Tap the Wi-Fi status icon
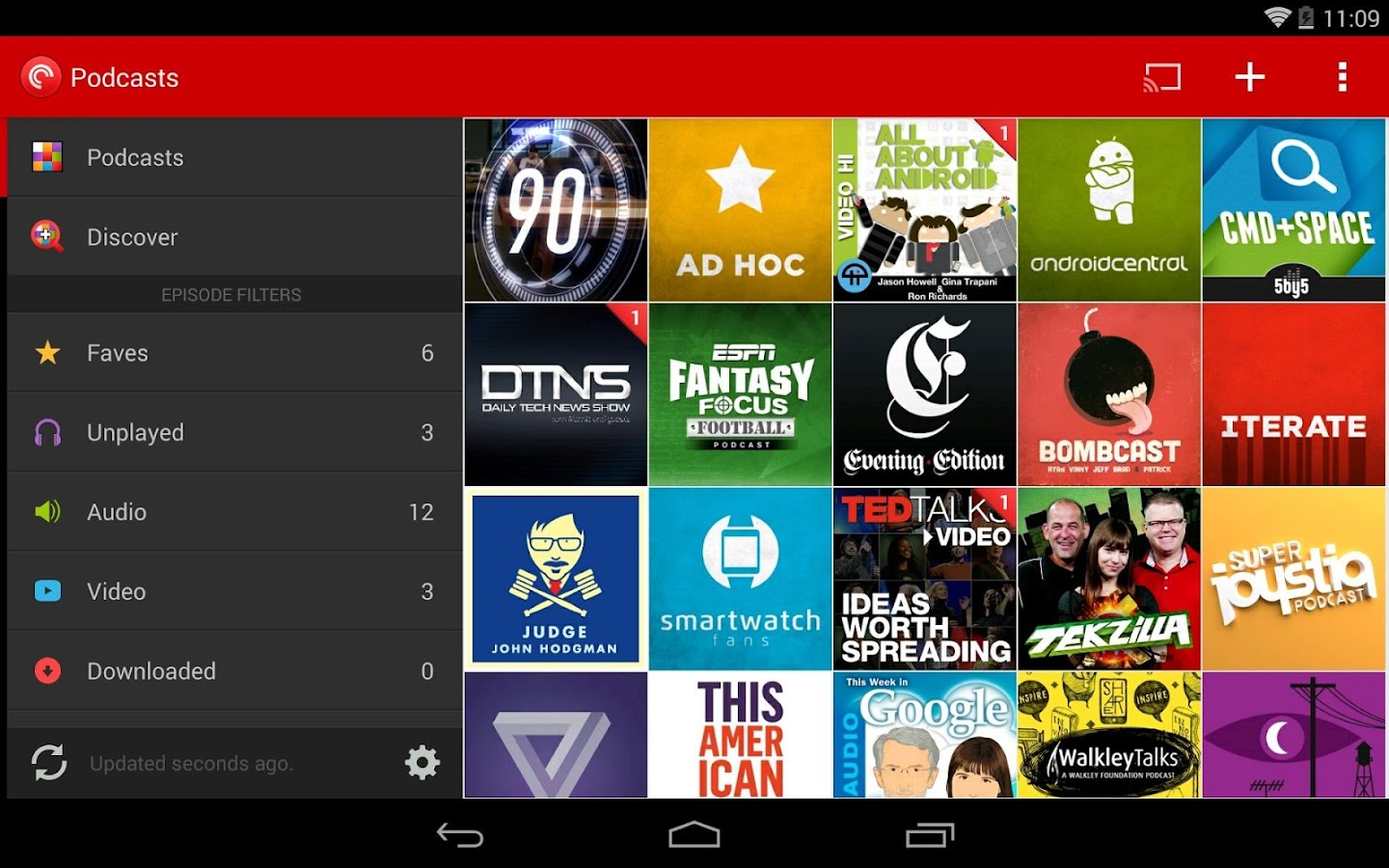 [x=1277, y=17]
